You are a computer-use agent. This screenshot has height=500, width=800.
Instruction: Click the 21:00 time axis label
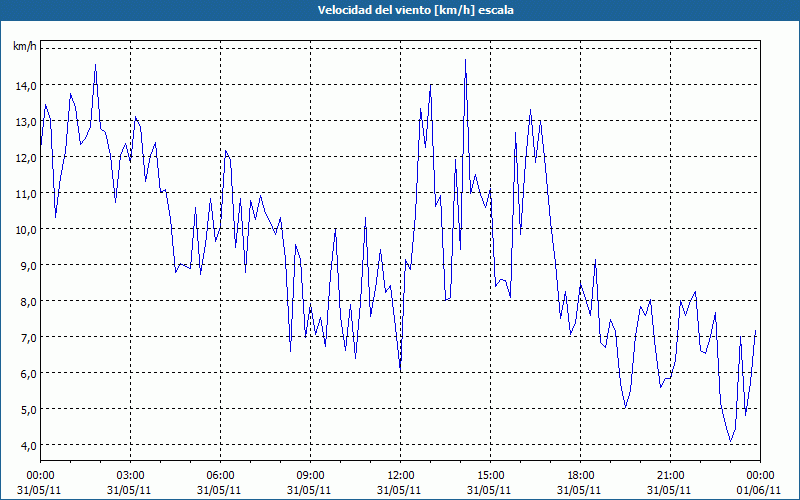tap(670, 476)
